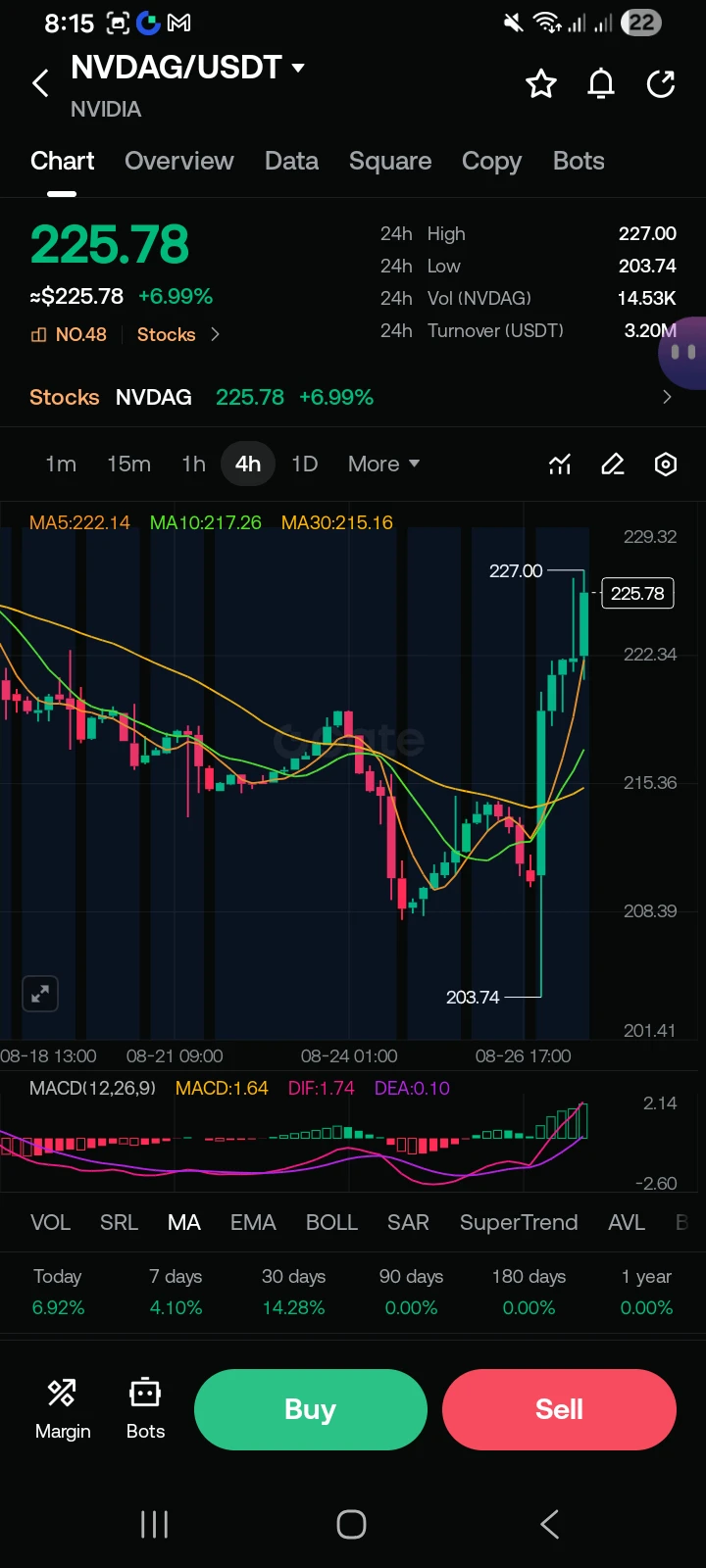Switch to the Bots tab

[x=579, y=161]
